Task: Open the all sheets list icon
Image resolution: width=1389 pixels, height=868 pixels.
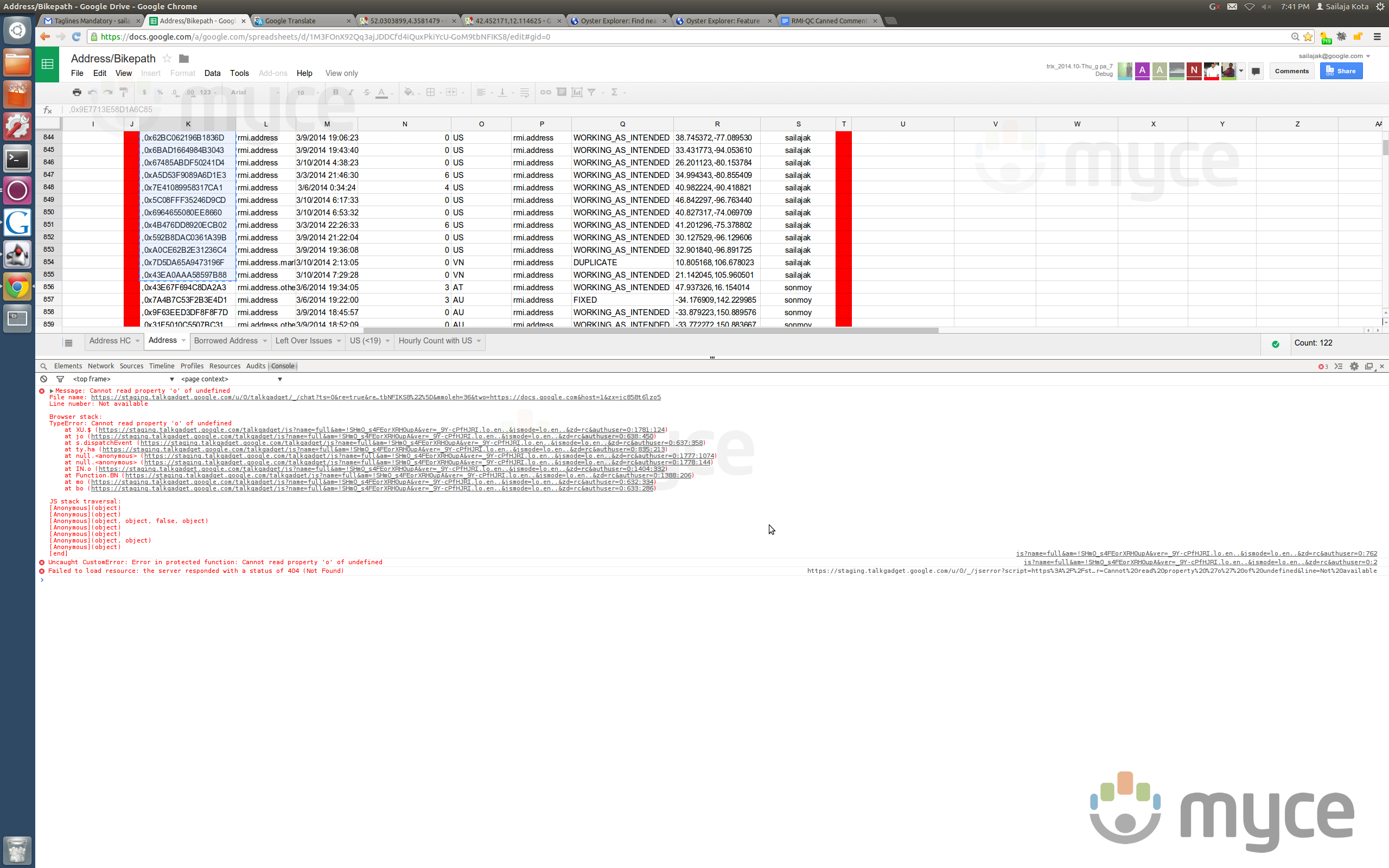Action: click(x=68, y=343)
